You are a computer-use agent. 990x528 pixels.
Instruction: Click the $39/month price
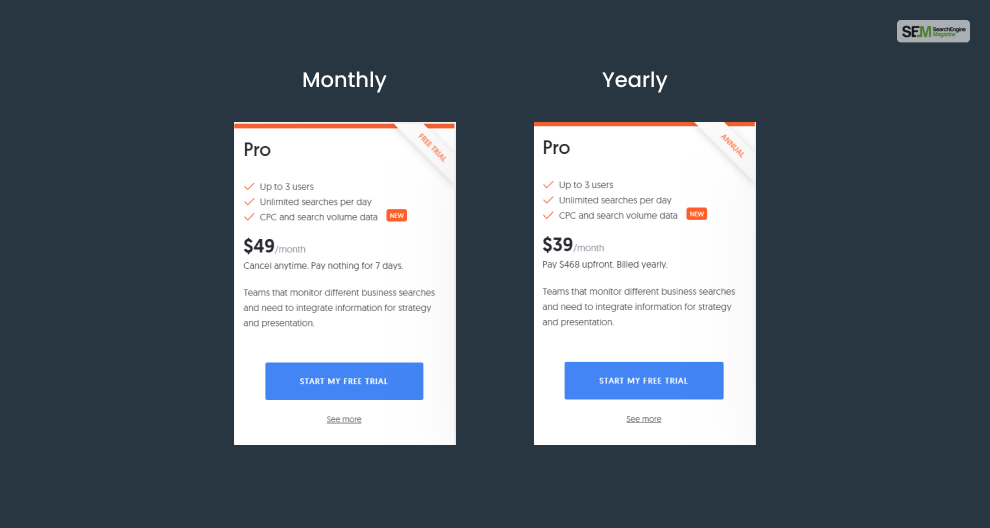point(573,246)
